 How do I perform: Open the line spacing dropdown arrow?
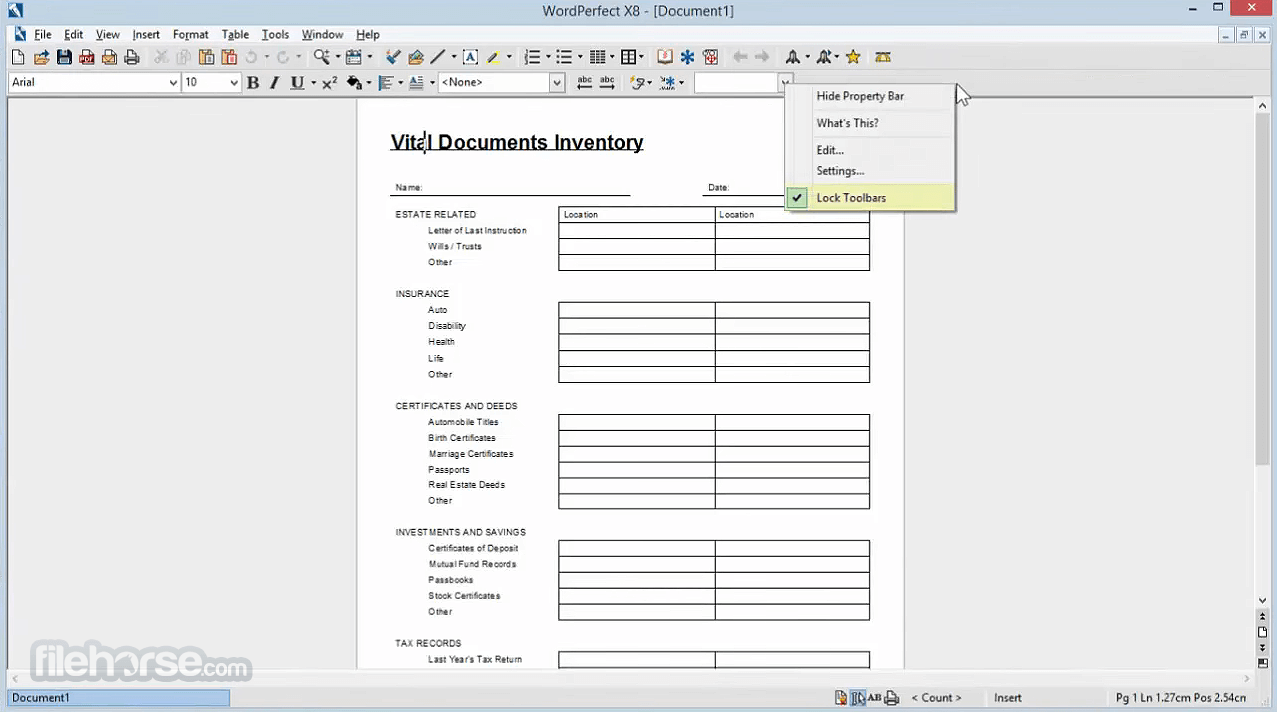[432, 83]
